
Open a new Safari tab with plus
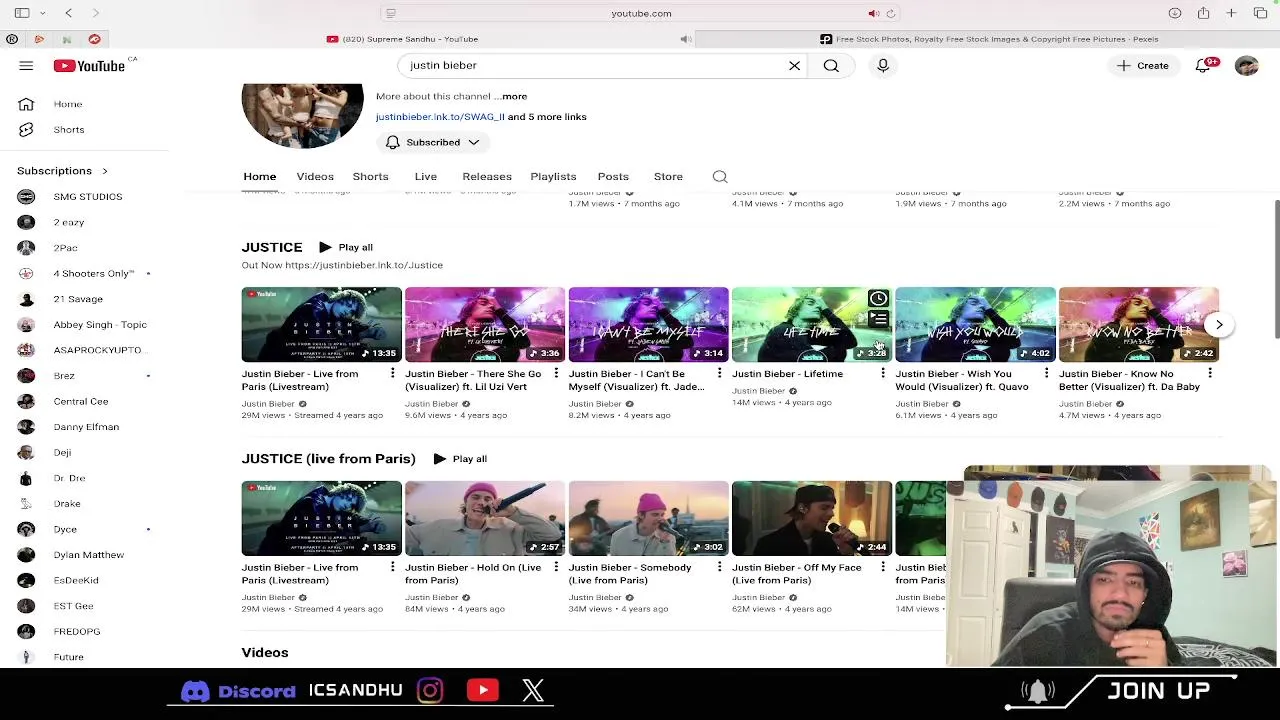[1231, 13]
